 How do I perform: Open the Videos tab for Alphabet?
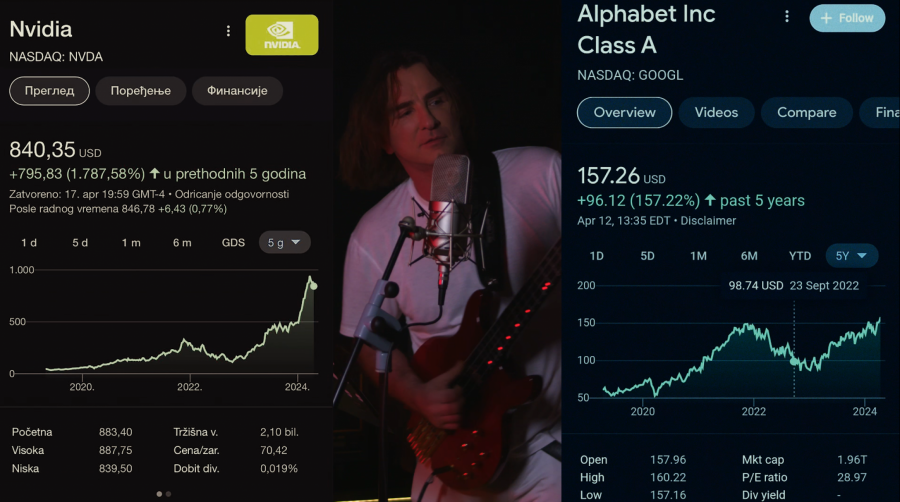716,113
